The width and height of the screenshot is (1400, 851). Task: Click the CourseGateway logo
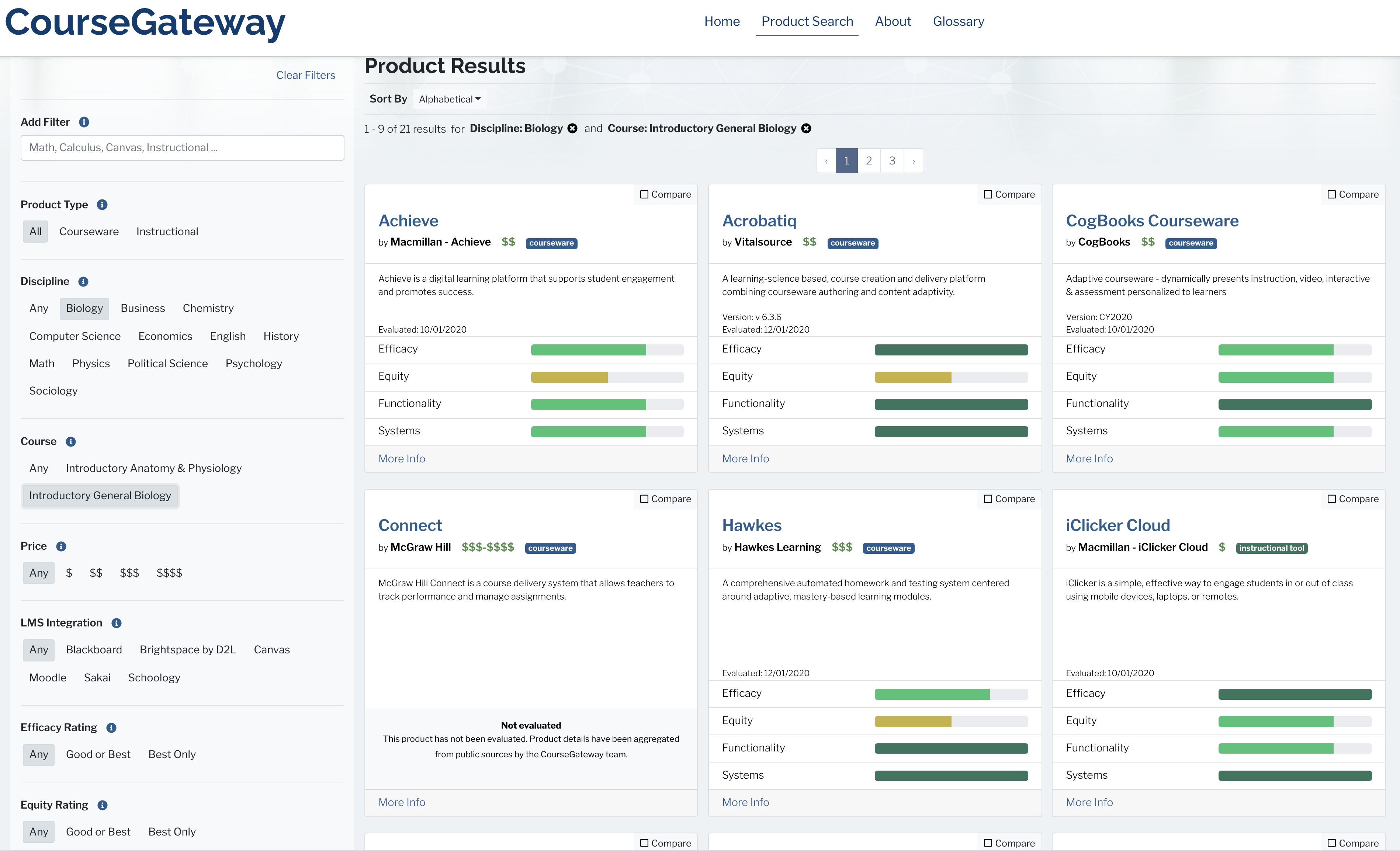coord(145,24)
